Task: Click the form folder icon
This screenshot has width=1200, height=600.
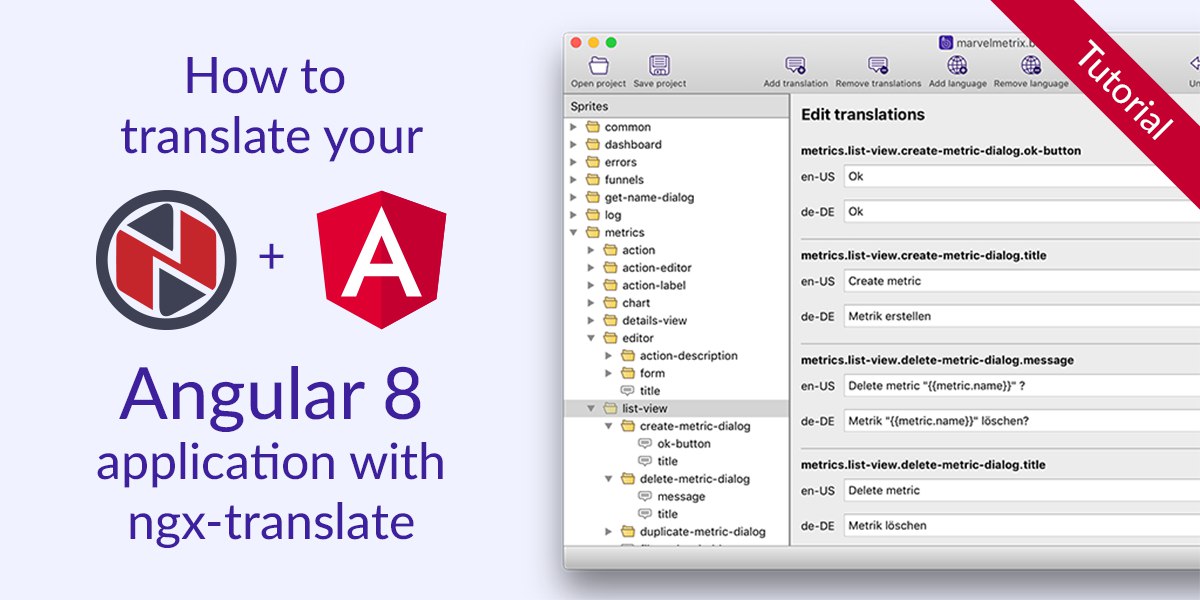Action: point(627,373)
